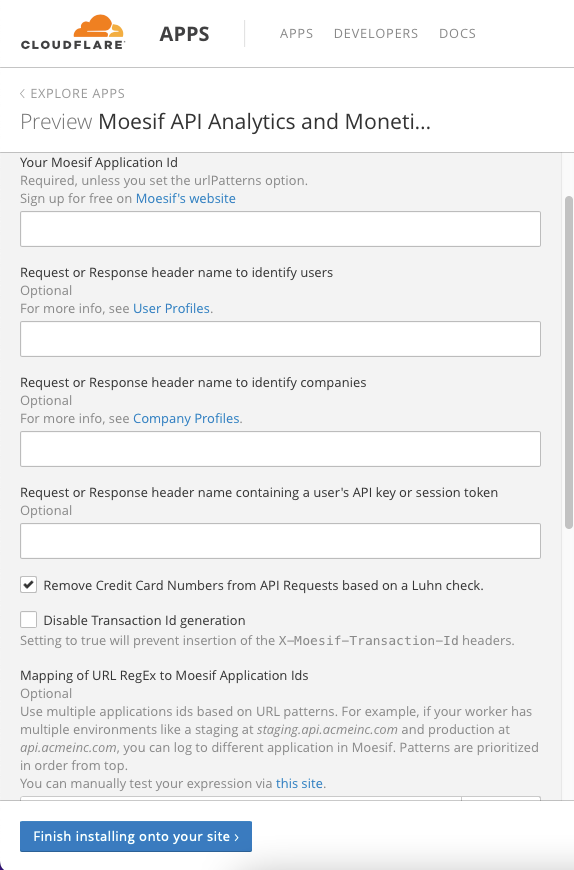Focus the identify users header field
Image resolution: width=574 pixels, height=870 pixels.
pos(280,339)
